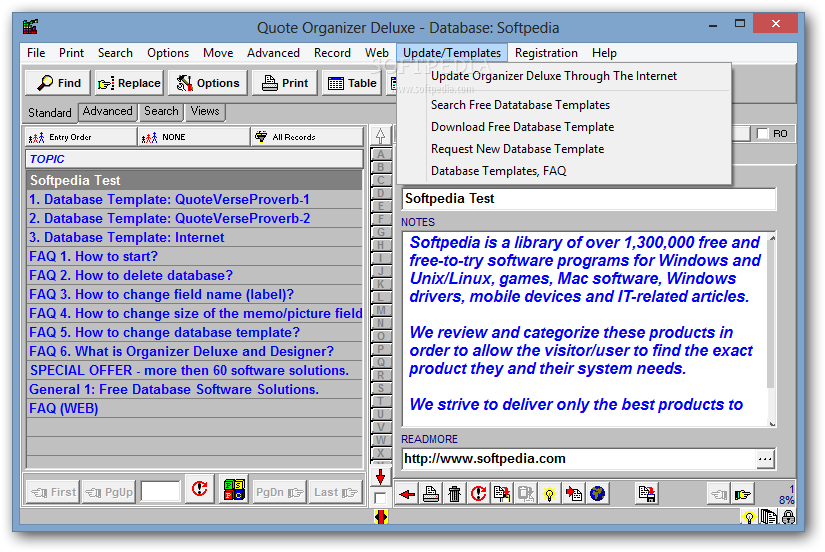
Task: Open the Registration menu
Action: coord(546,53)
